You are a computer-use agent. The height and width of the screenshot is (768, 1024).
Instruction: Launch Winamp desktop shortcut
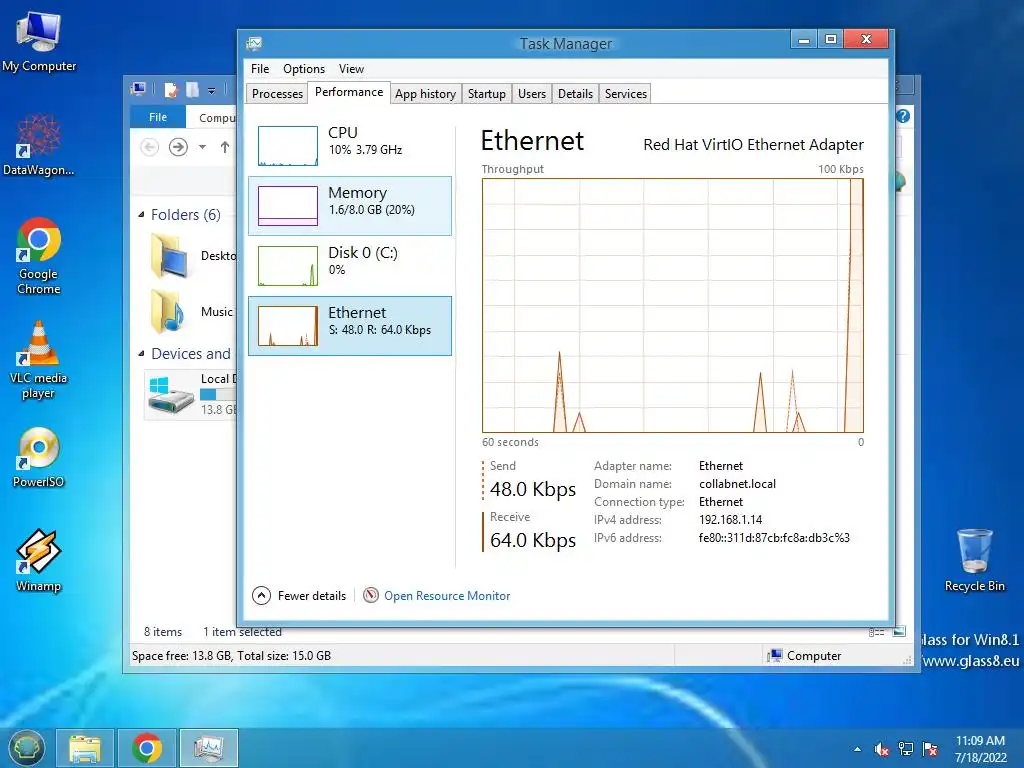point(39,560)
